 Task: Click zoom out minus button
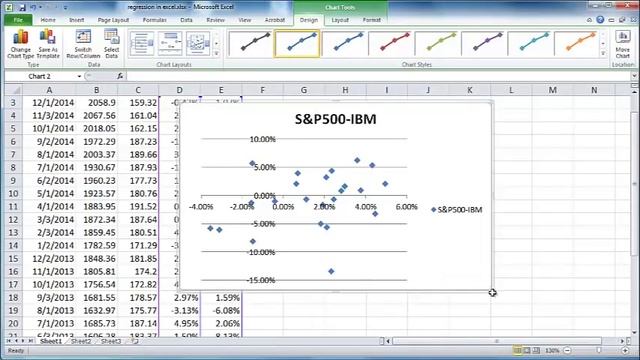click(567, 351)
